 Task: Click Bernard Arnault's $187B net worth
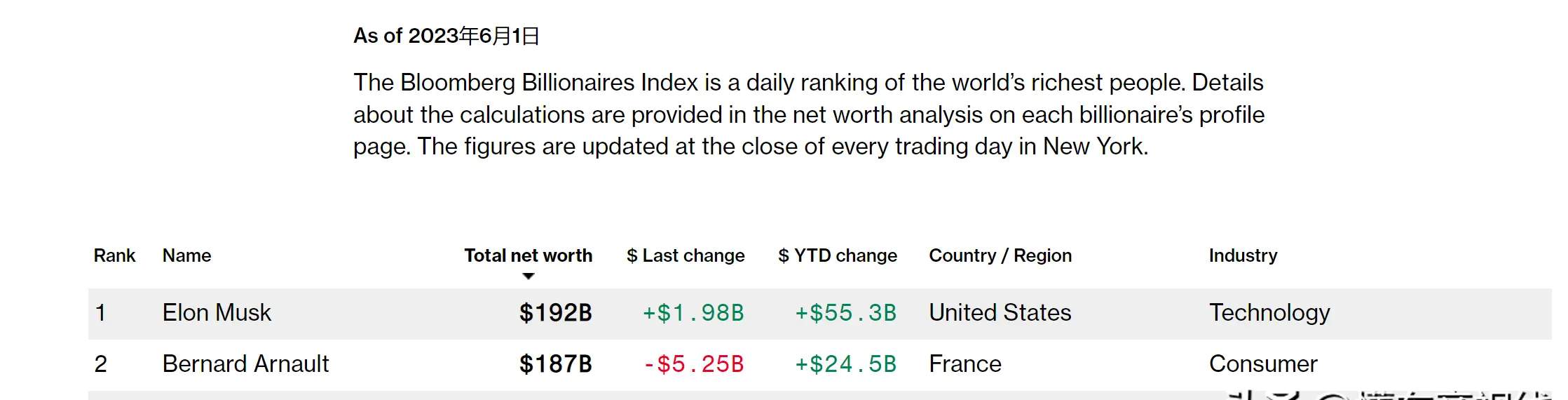pos(555,364)
